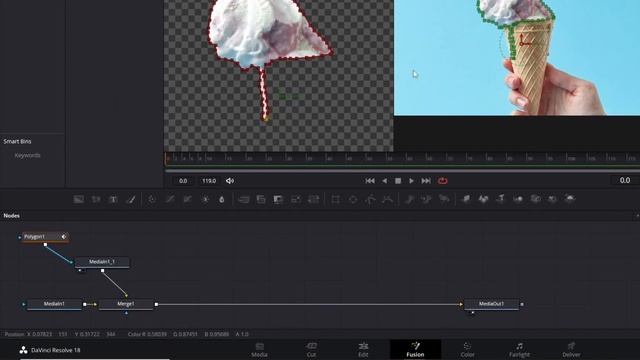Open the Deliver page
Image resolution: width=640 pixels, height=360 pixels.
tap(571, 350)
